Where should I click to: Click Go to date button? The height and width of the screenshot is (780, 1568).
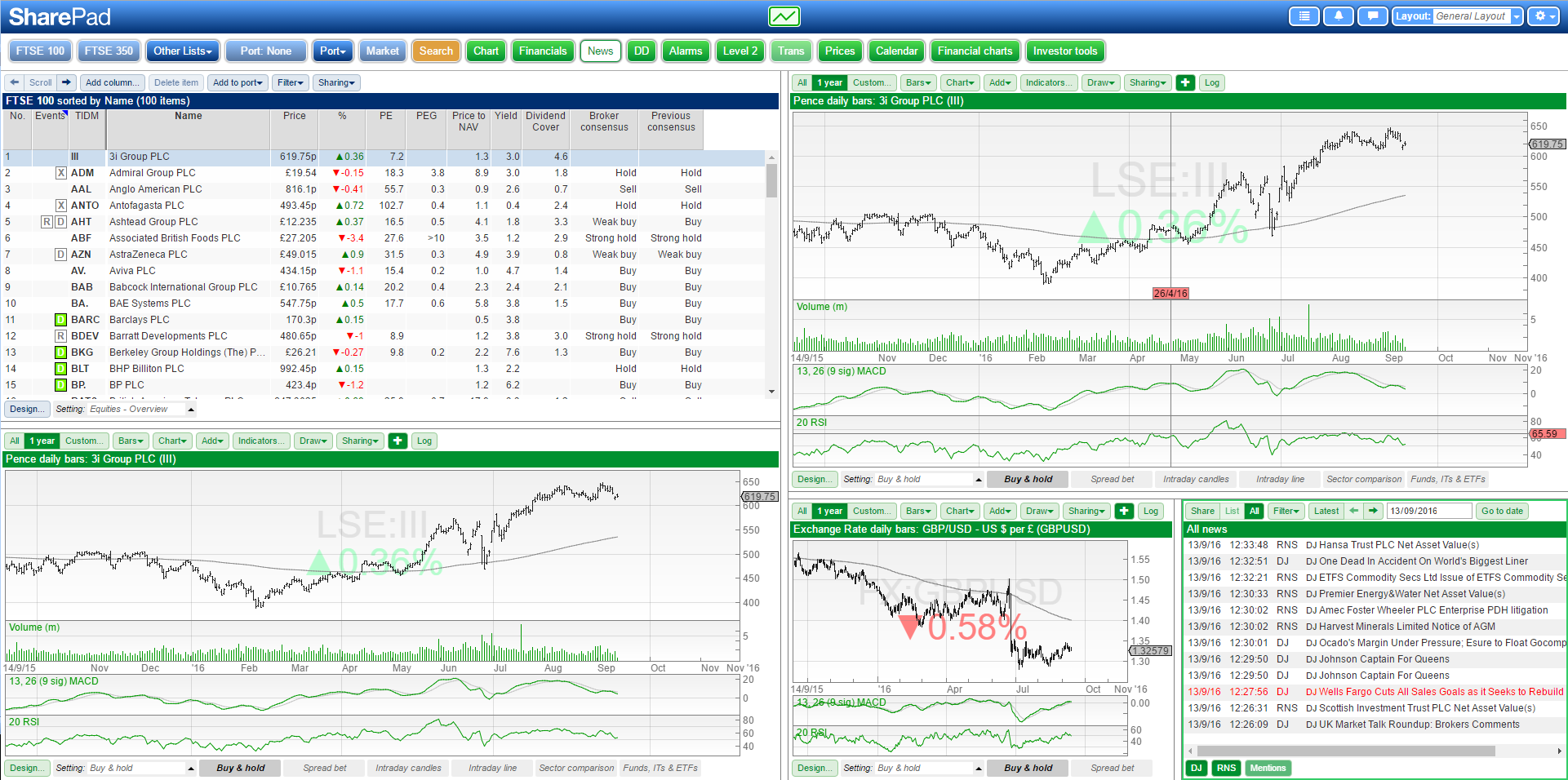(x=1502, y=511)
